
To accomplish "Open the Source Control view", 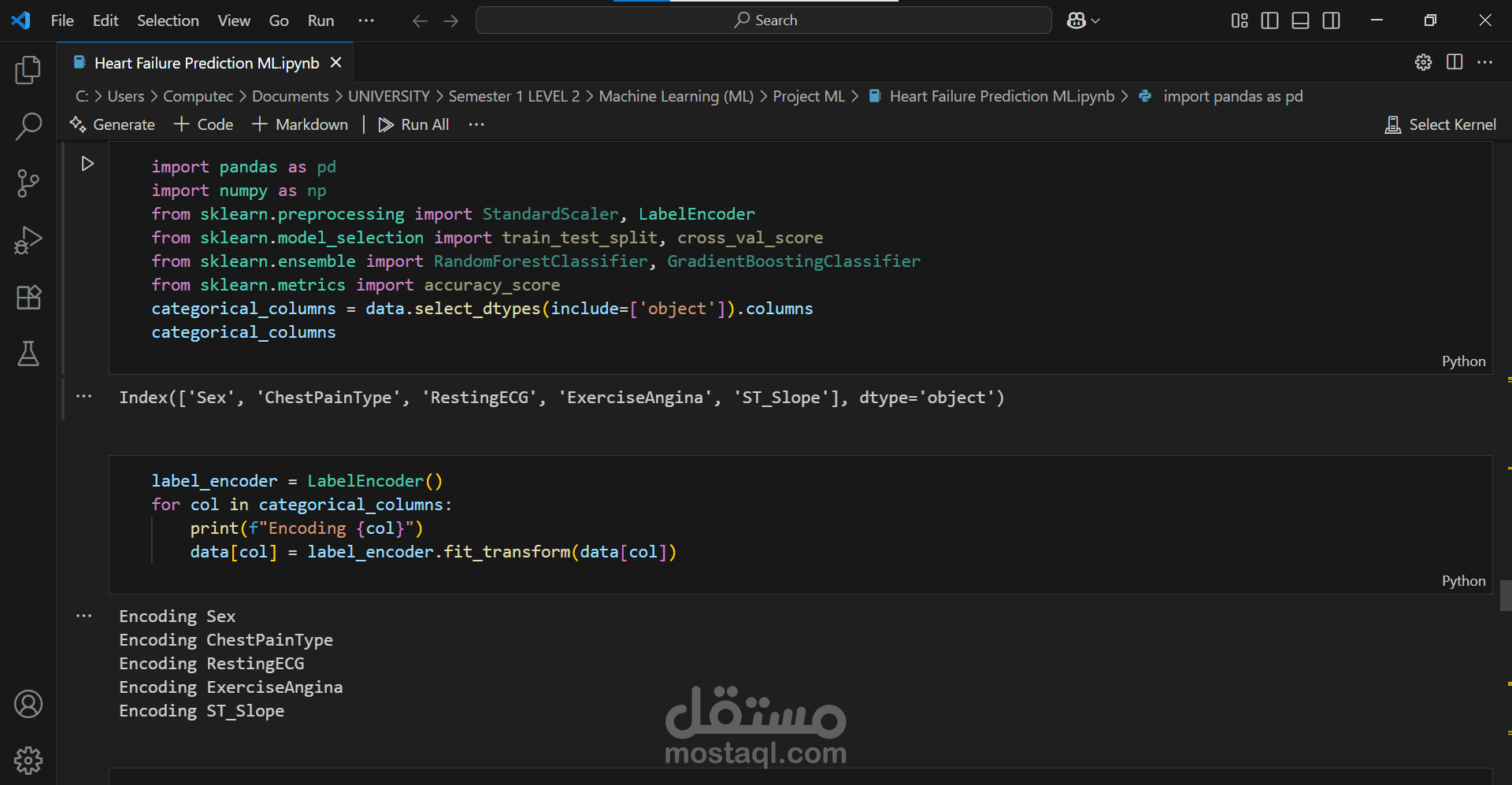I will (x=28, y=183).
